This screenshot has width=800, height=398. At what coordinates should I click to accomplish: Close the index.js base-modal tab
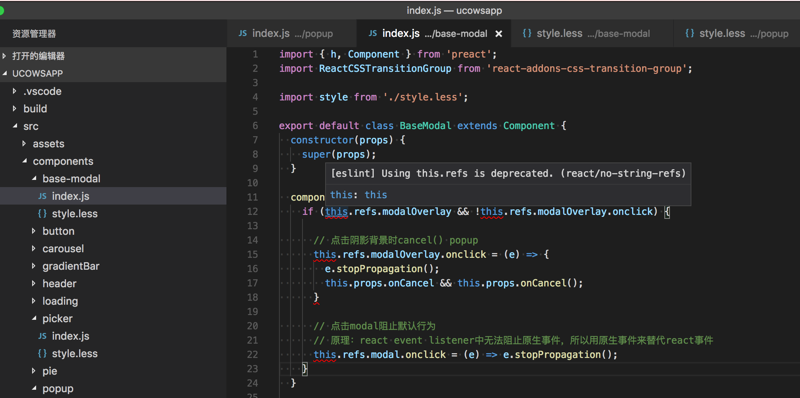499,34
